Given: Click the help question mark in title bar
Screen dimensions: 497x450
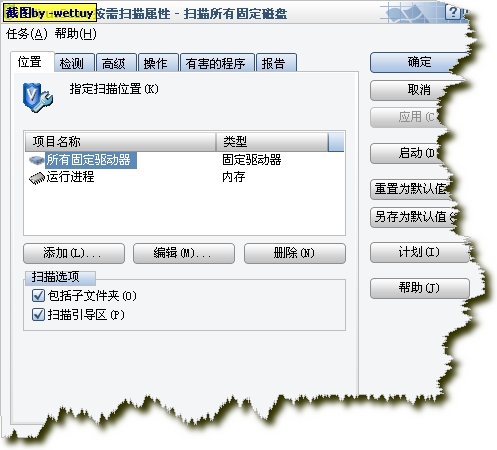Looking at the screenshot, I should [x=453, y=12].
